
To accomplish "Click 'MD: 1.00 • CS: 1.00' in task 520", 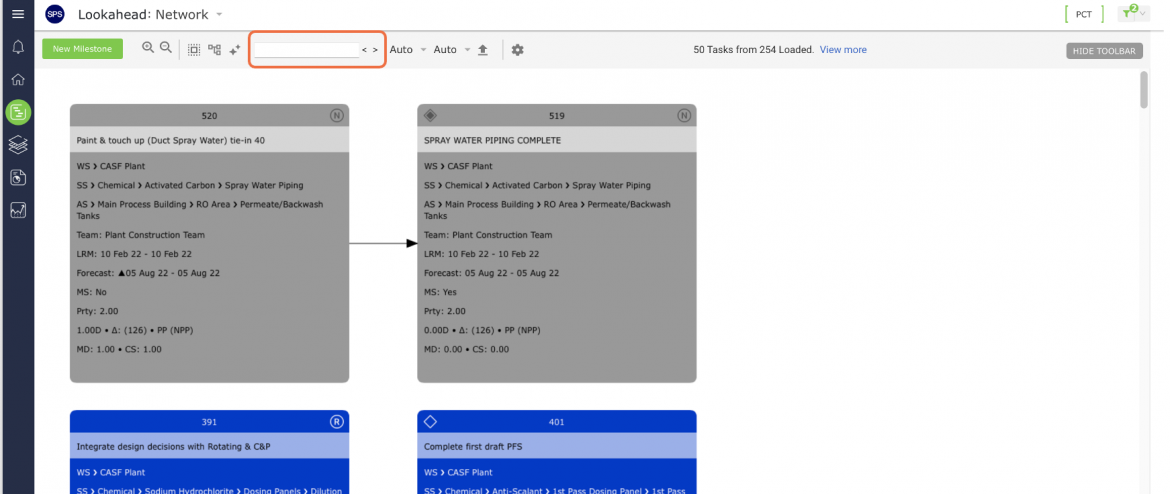I will [119, 349].
